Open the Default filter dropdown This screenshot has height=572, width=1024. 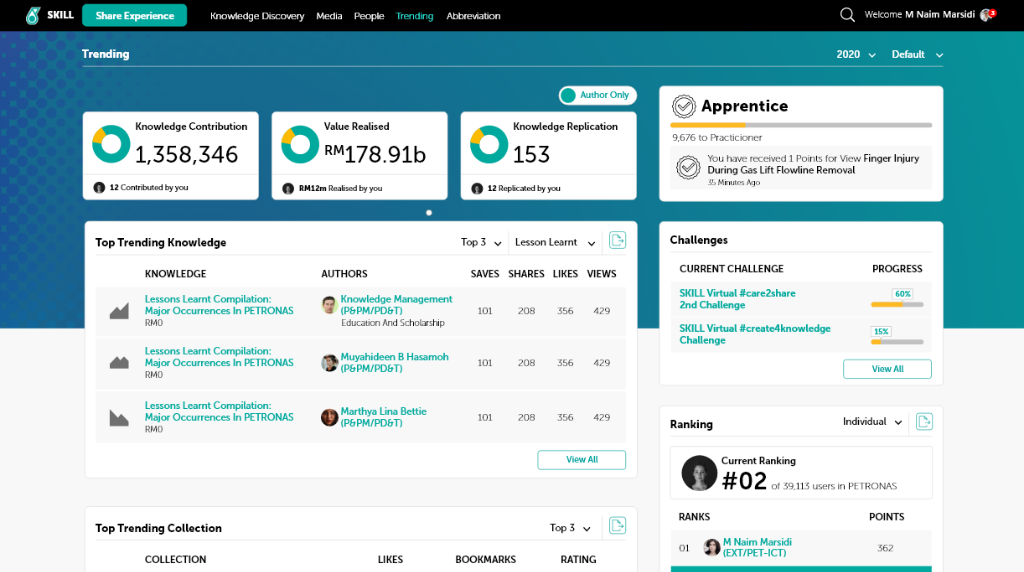coord(916,55)
